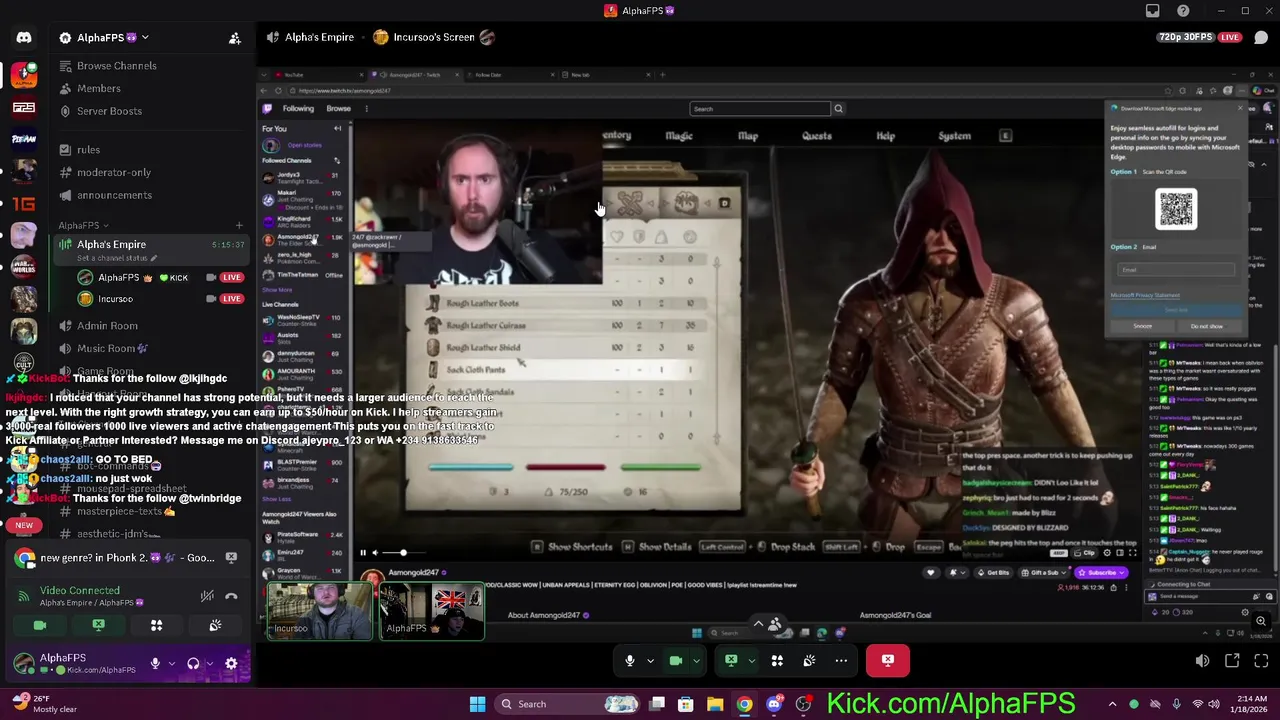Toggle microphone mute in user panel
1280x720 pixels.
click(155, 663)
